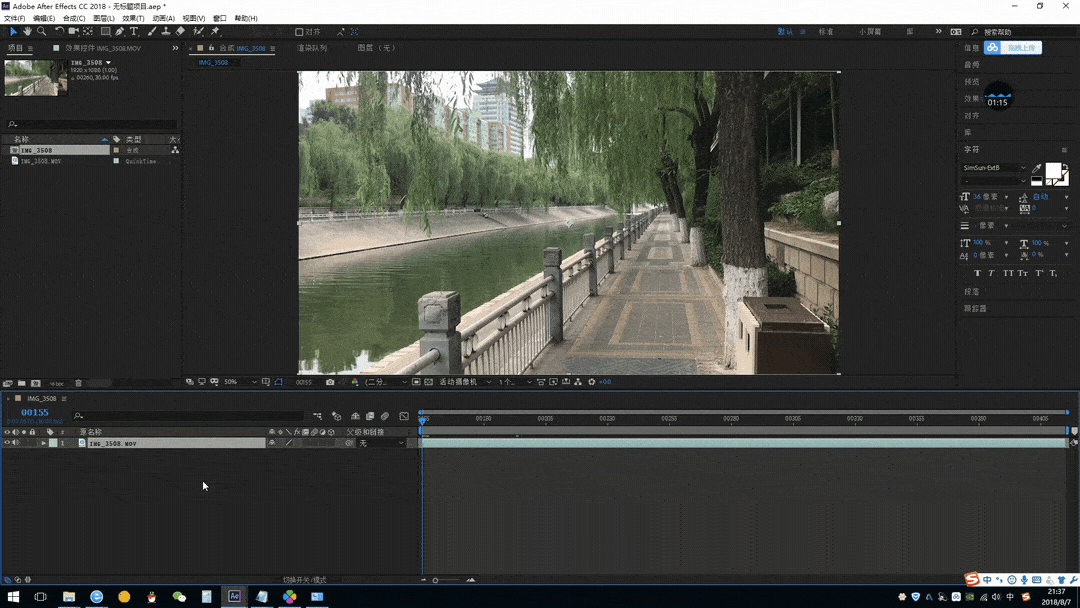Select the Unified Camera tool
The height and width of the screenshot is (608, 1080).
[73, 32]
